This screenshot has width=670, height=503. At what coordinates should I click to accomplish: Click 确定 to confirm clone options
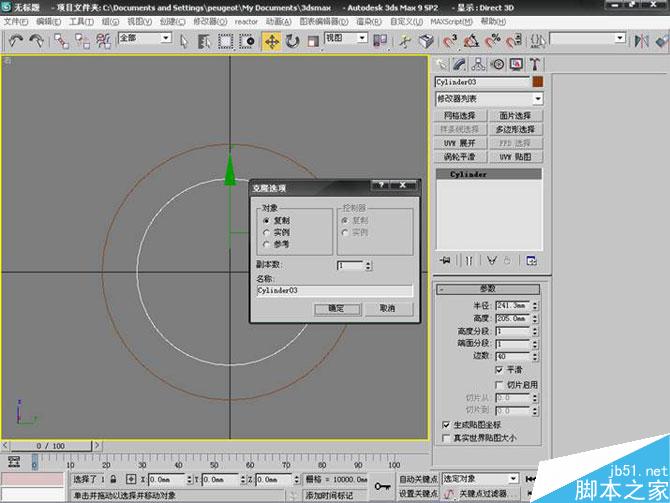click(x=337, y=309)
